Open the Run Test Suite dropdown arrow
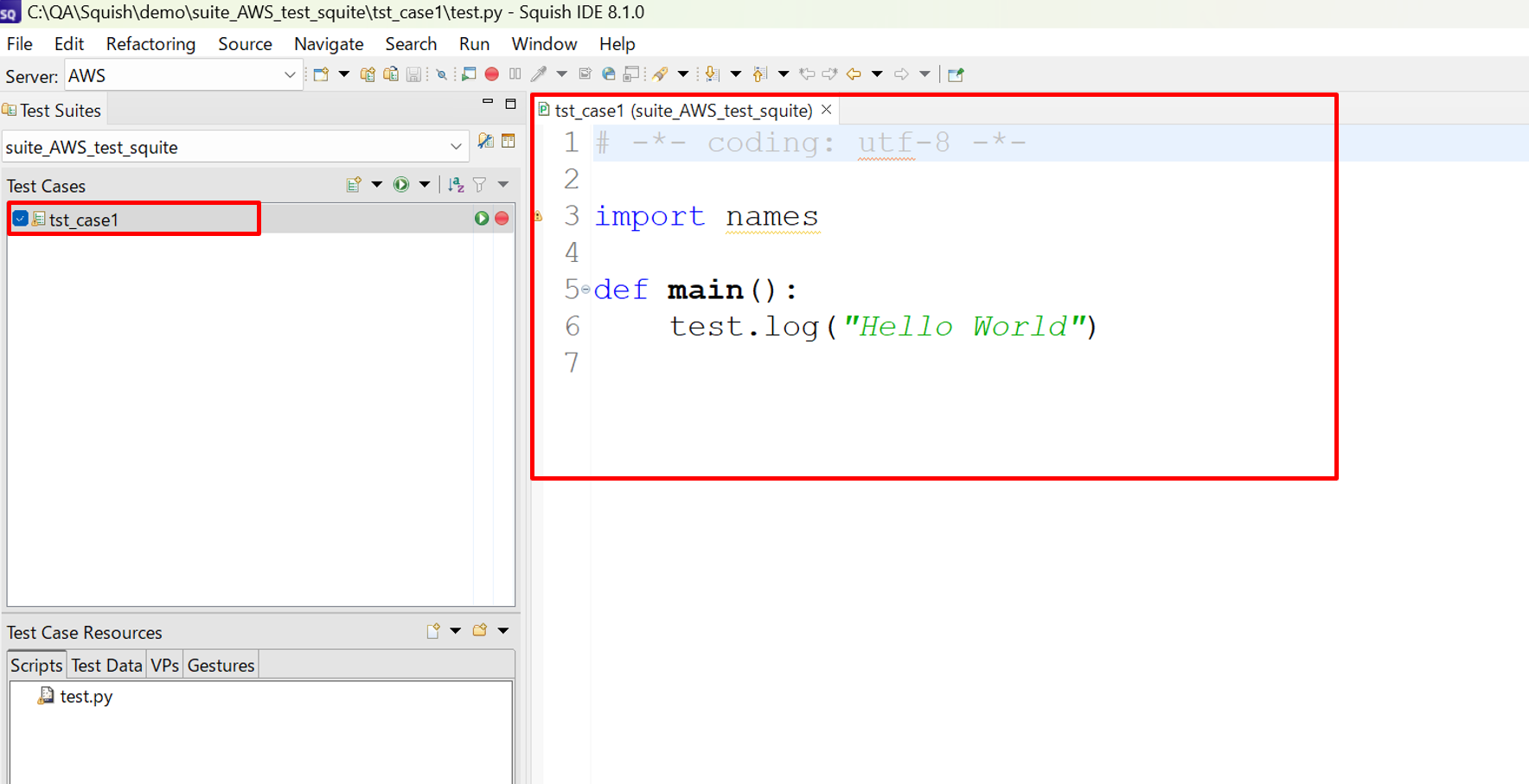 (x=424, y=184)
